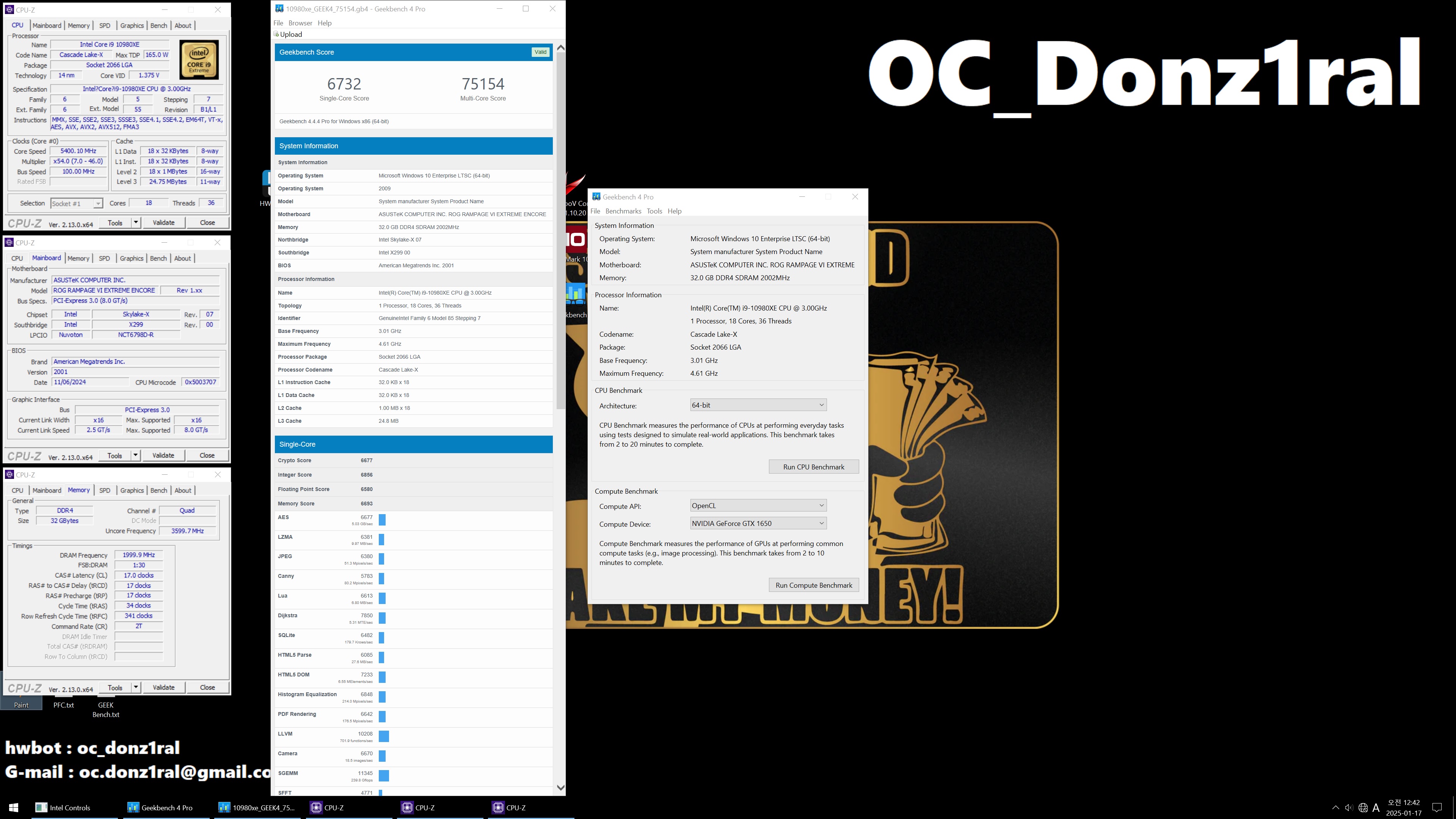
Task: Switch to the Bench tab in the top CPU-Z window
Action: [x=159, y=25]
